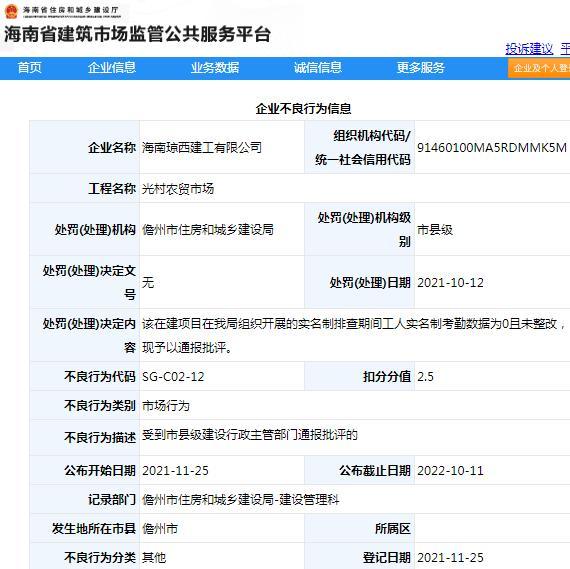Open the 首页 menu item

coord(29,68)
